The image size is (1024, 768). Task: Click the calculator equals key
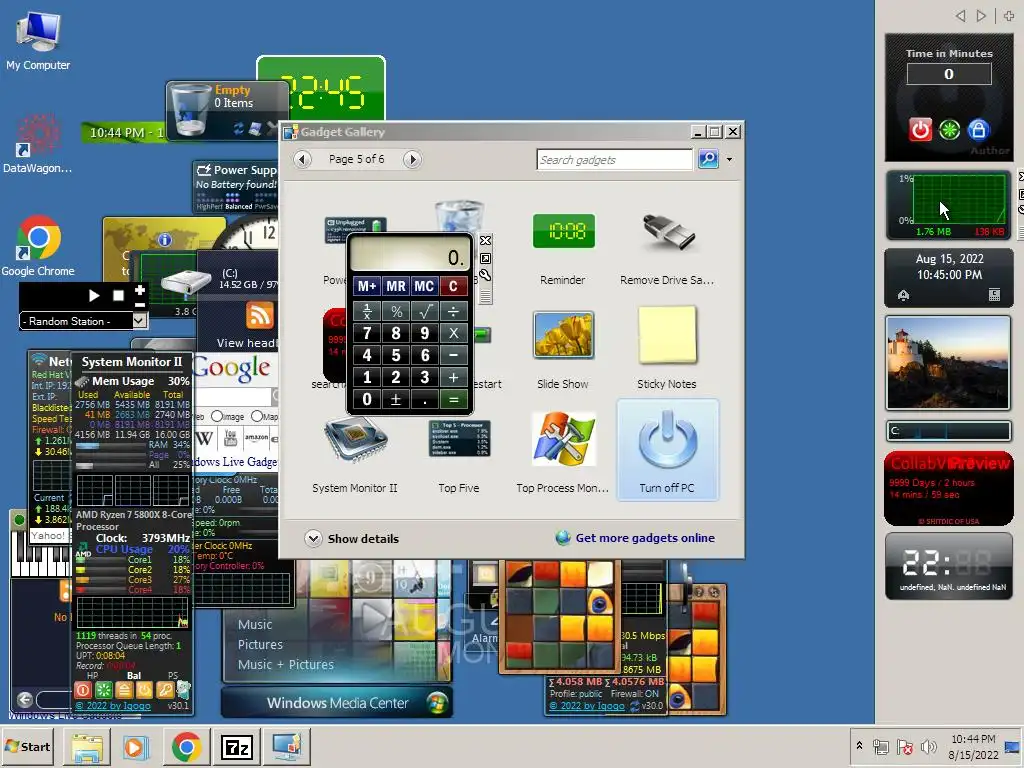pyautogui.click(x=453, y=399)
